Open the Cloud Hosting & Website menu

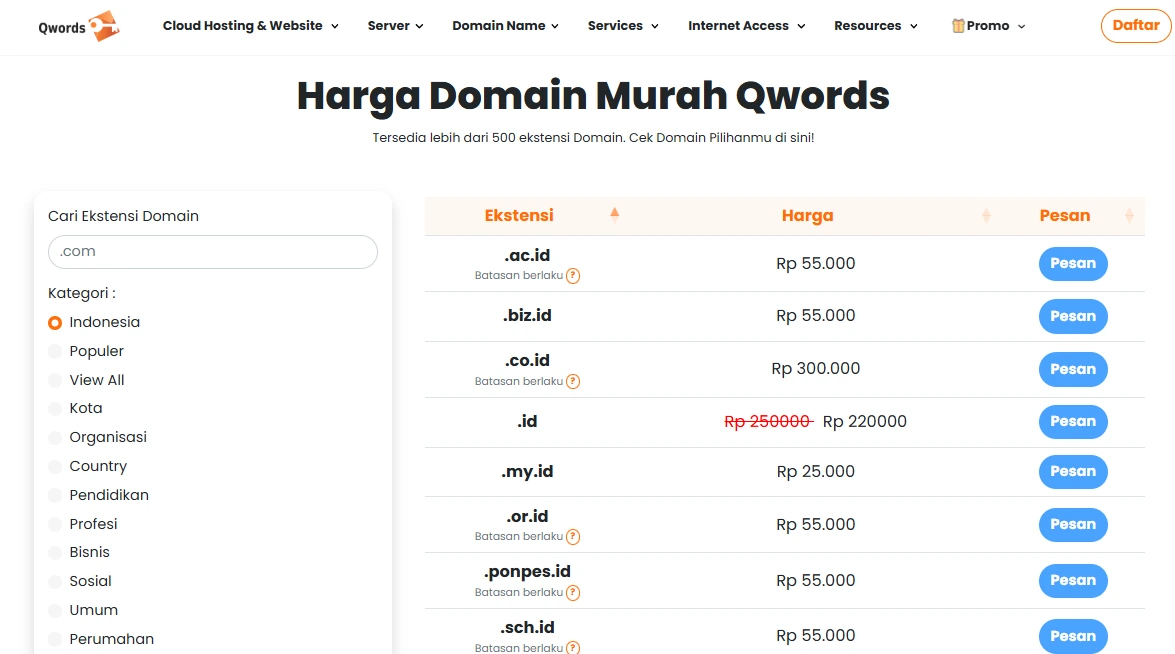point(249,26)
